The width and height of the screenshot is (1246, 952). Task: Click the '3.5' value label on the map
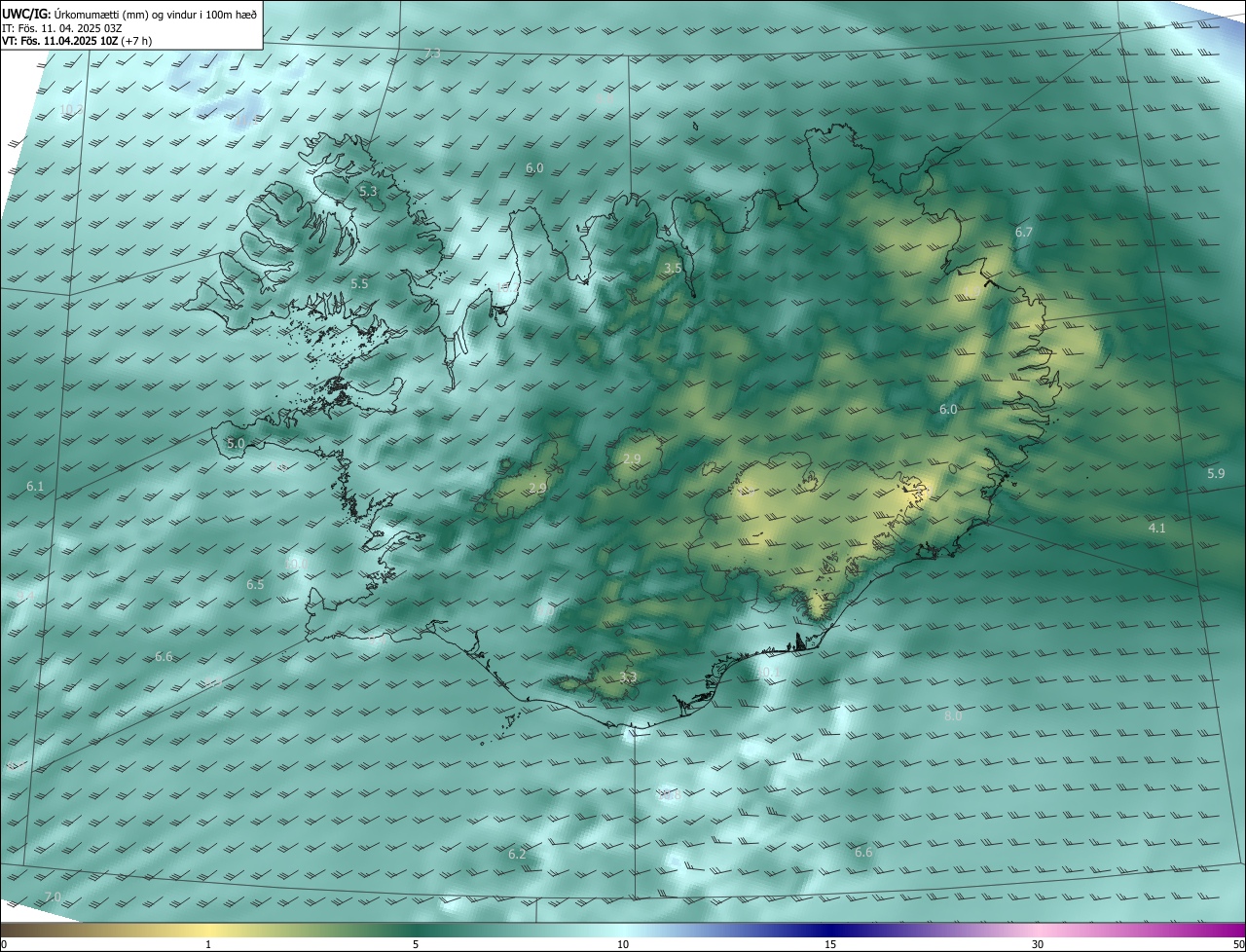673,268
